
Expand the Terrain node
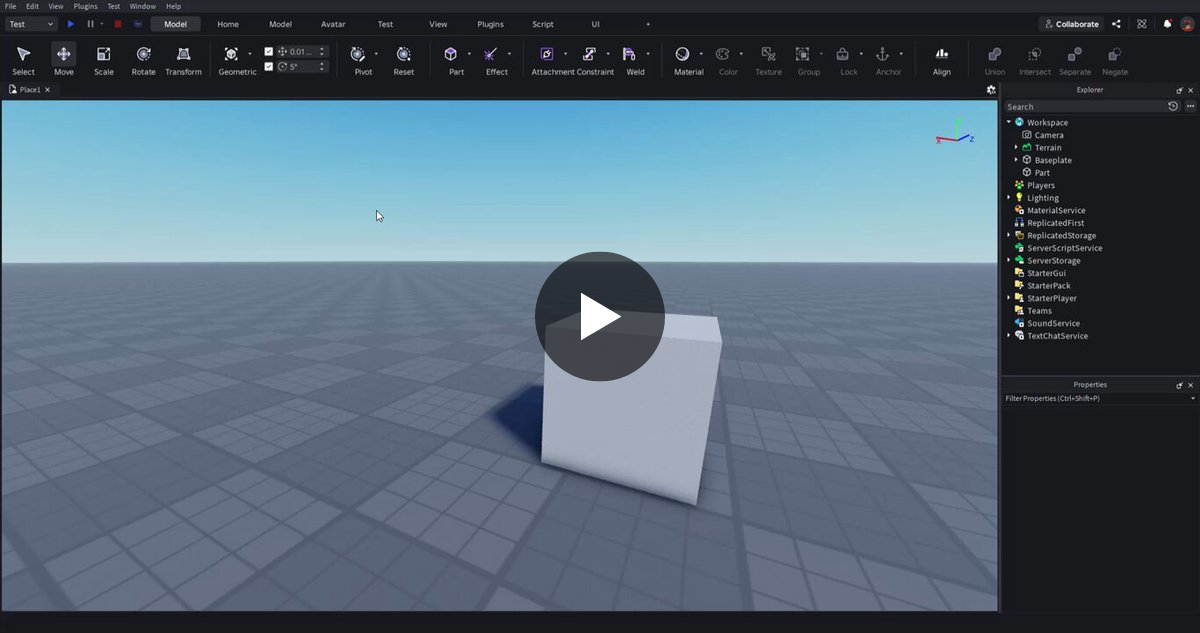pos(1016,147)
